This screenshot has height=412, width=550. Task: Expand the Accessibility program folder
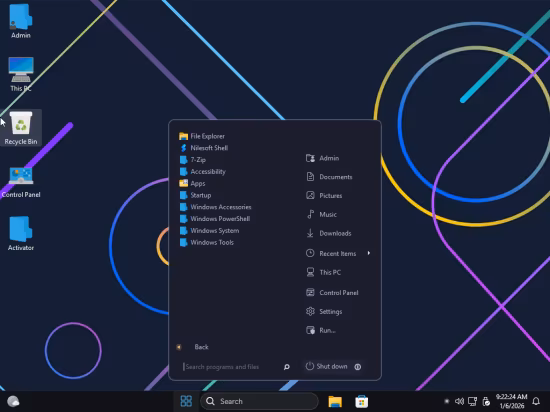(202, 171)
